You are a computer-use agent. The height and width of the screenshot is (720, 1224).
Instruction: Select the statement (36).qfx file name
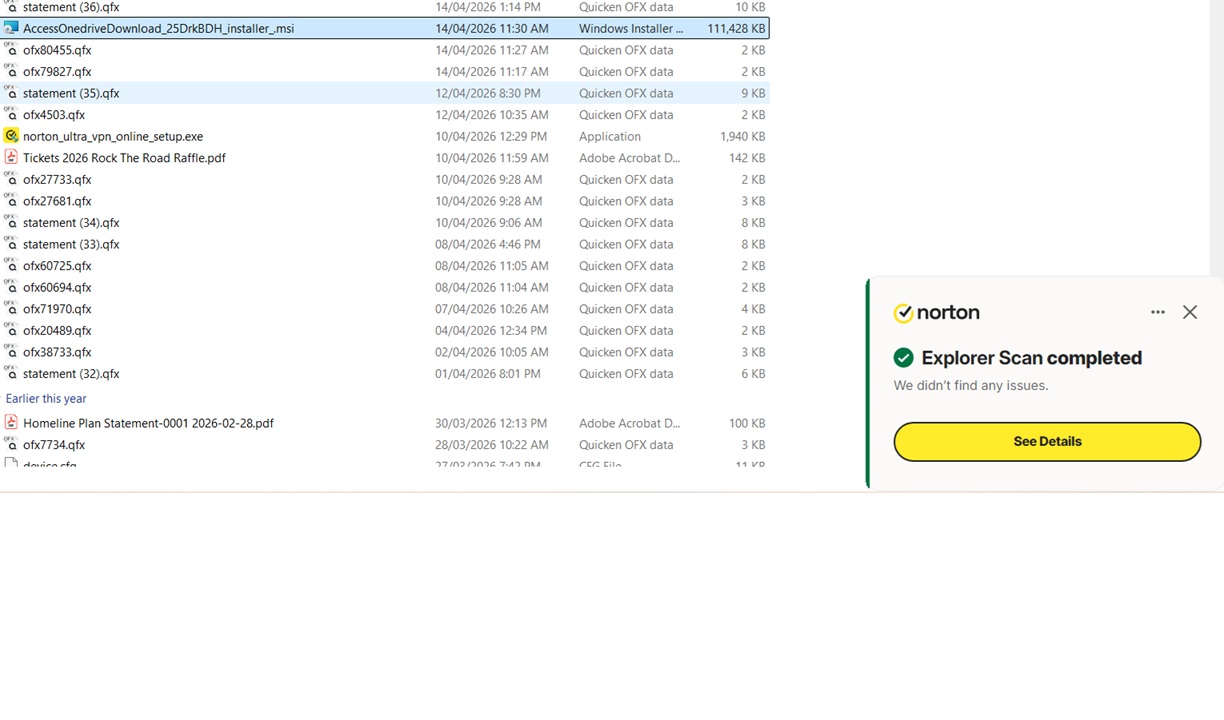[71, 7]
